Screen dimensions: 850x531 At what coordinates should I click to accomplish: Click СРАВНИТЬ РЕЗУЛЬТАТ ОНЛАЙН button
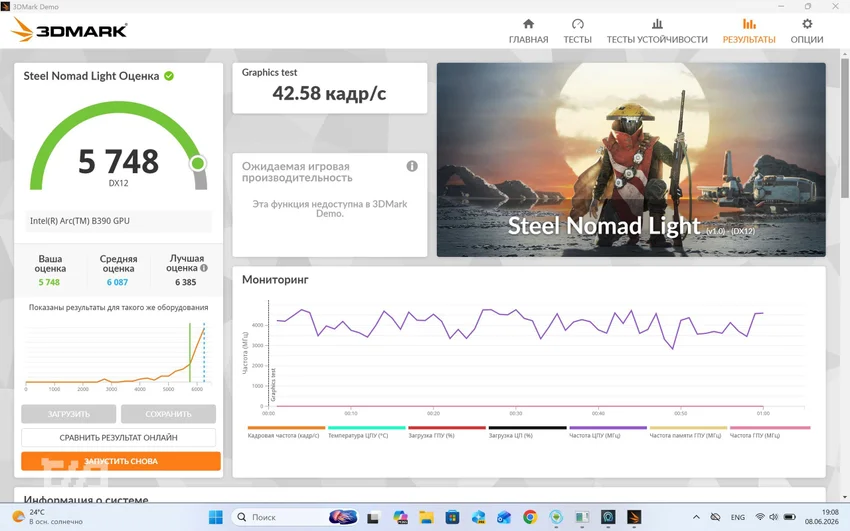[118, 437]
